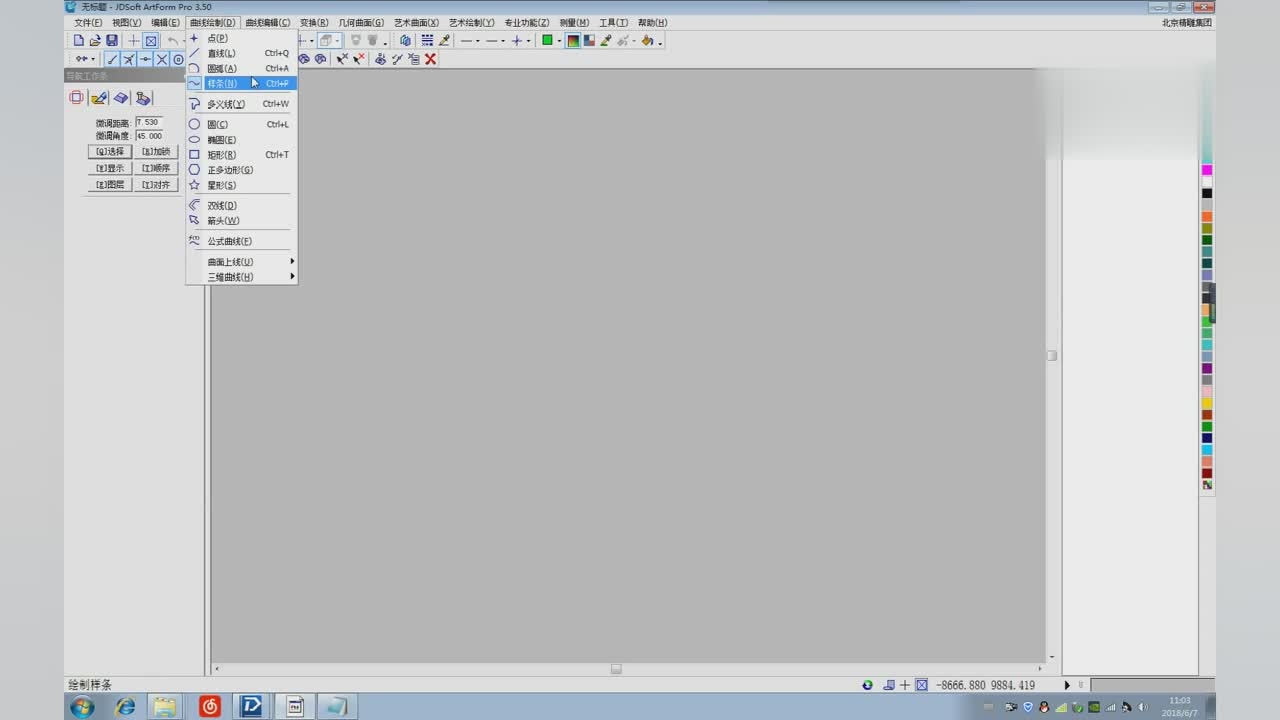Choose 星形(S) menu entry
1280x720 pixels.
coord(241,185)
